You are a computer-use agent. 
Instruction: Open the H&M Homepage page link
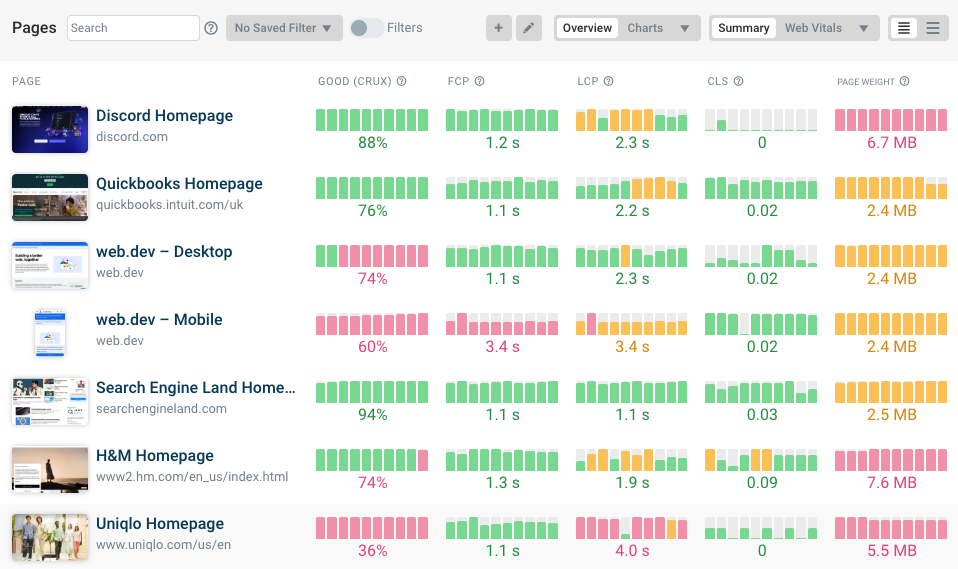pos(155,455)
